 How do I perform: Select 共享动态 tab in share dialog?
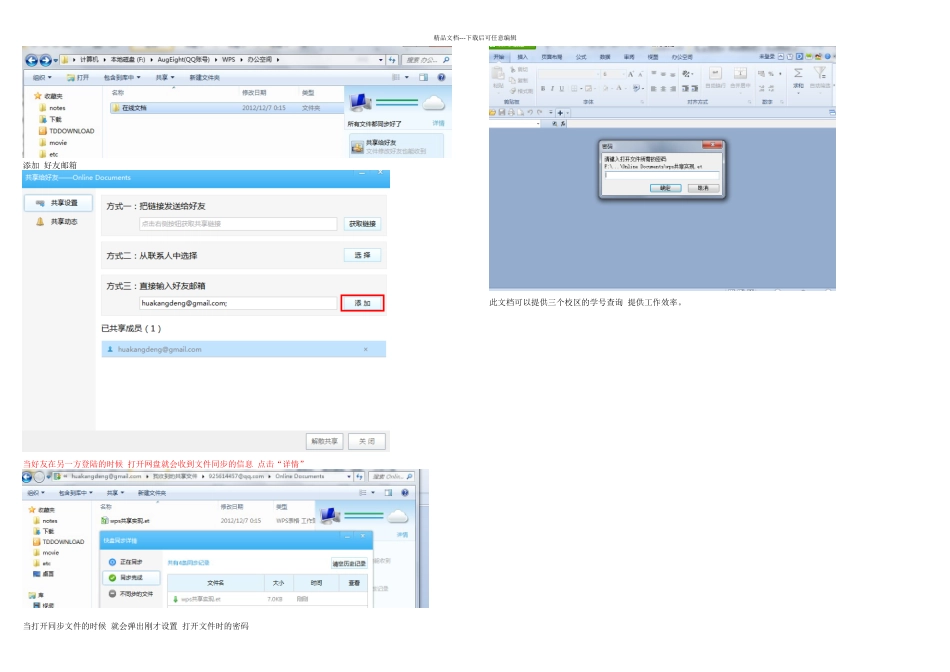click(x=58, y=222)
